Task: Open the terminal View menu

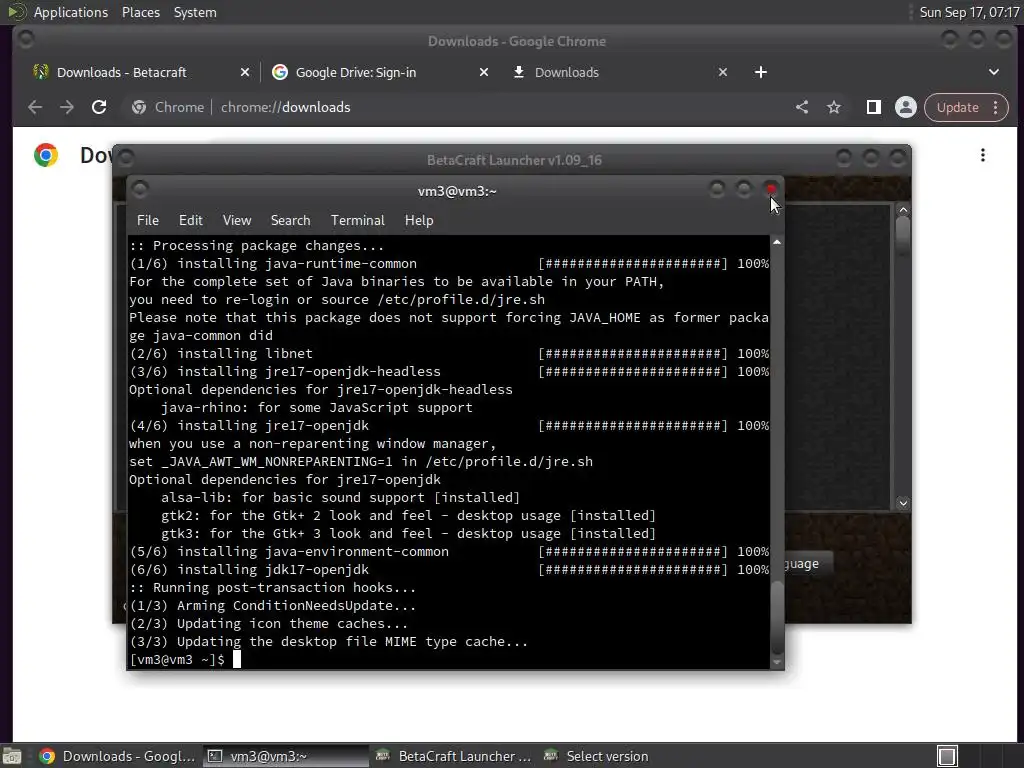Action: 236,220
